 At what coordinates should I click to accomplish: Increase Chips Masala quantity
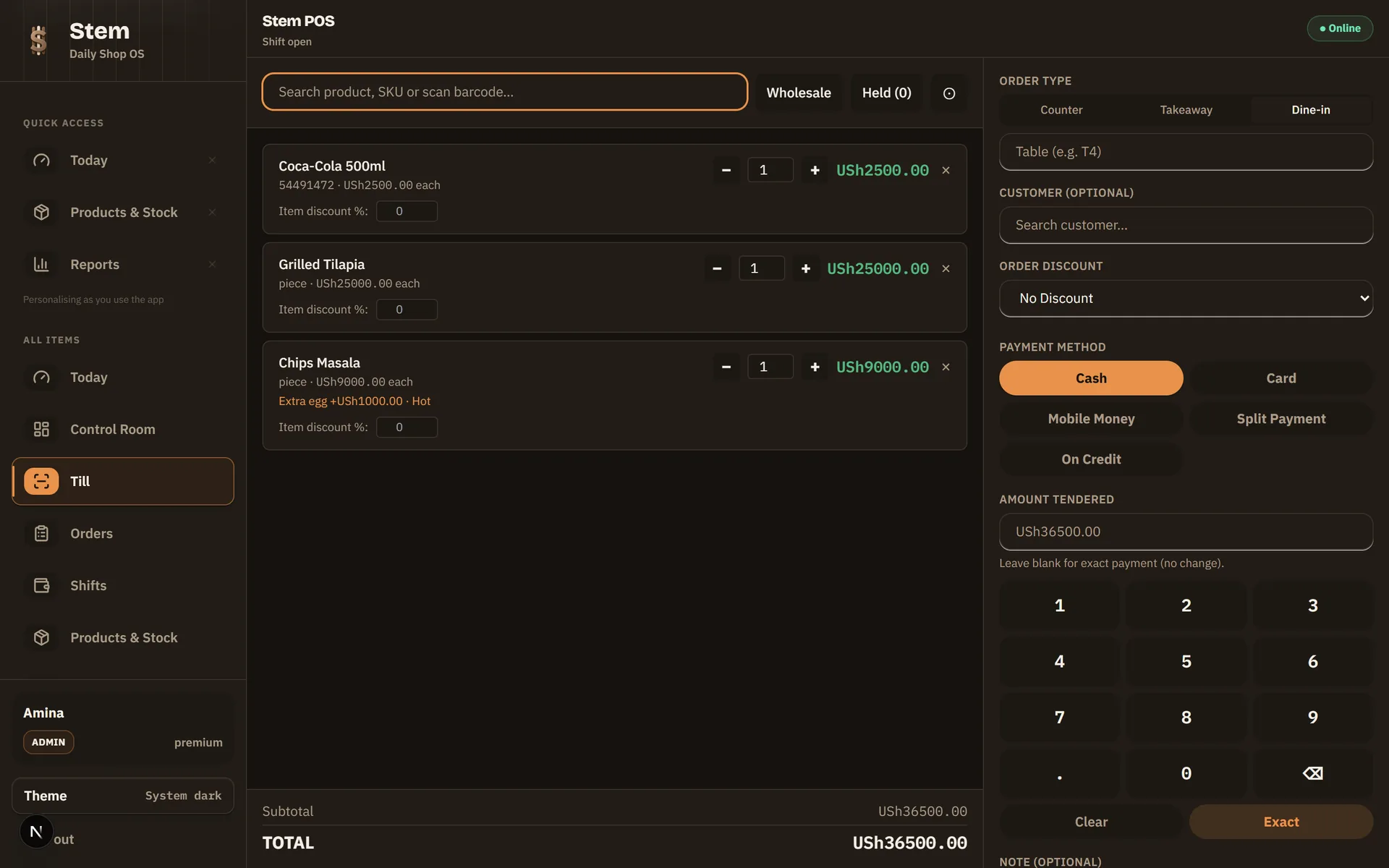point(815,367)
